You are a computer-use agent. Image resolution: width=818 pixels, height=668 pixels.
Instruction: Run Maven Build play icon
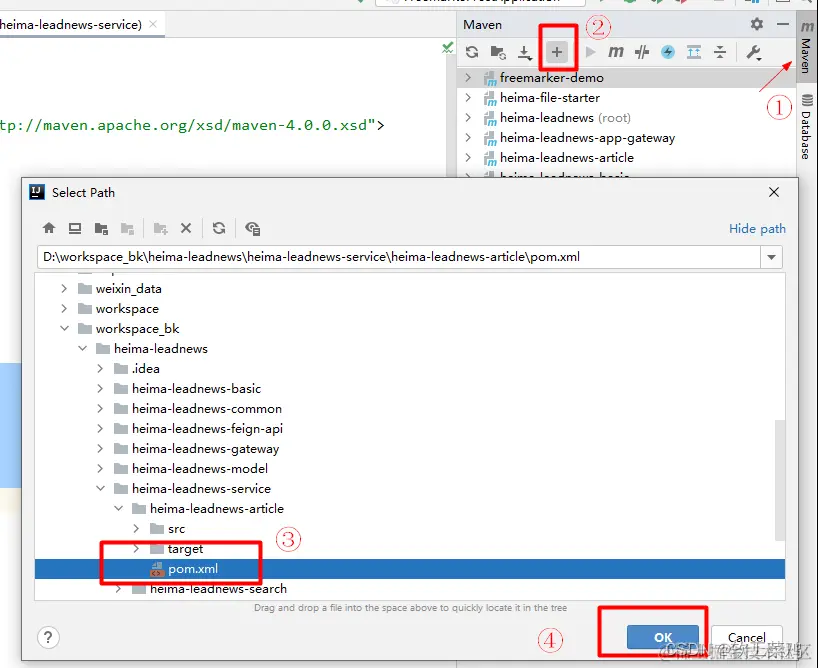click(590, 52)
